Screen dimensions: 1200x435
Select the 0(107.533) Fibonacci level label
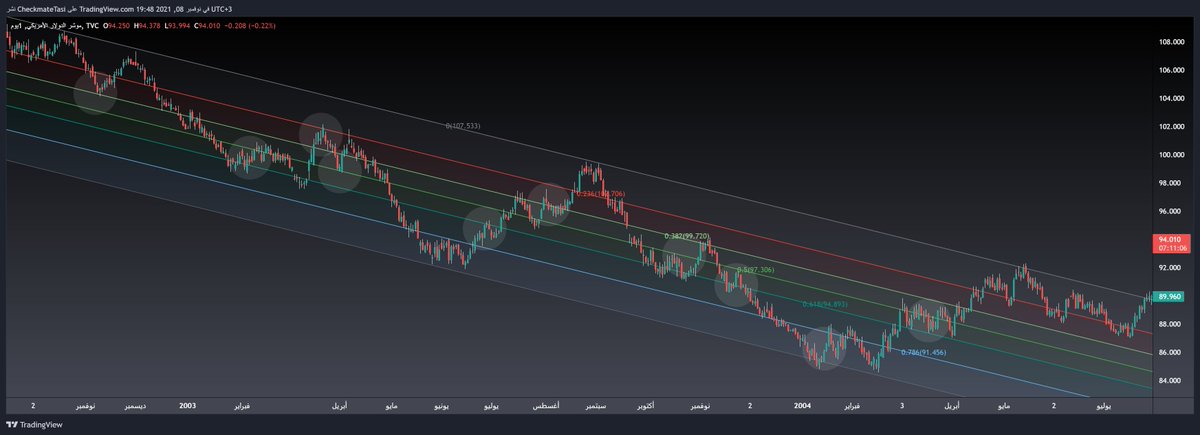click(x=463, y=126)
